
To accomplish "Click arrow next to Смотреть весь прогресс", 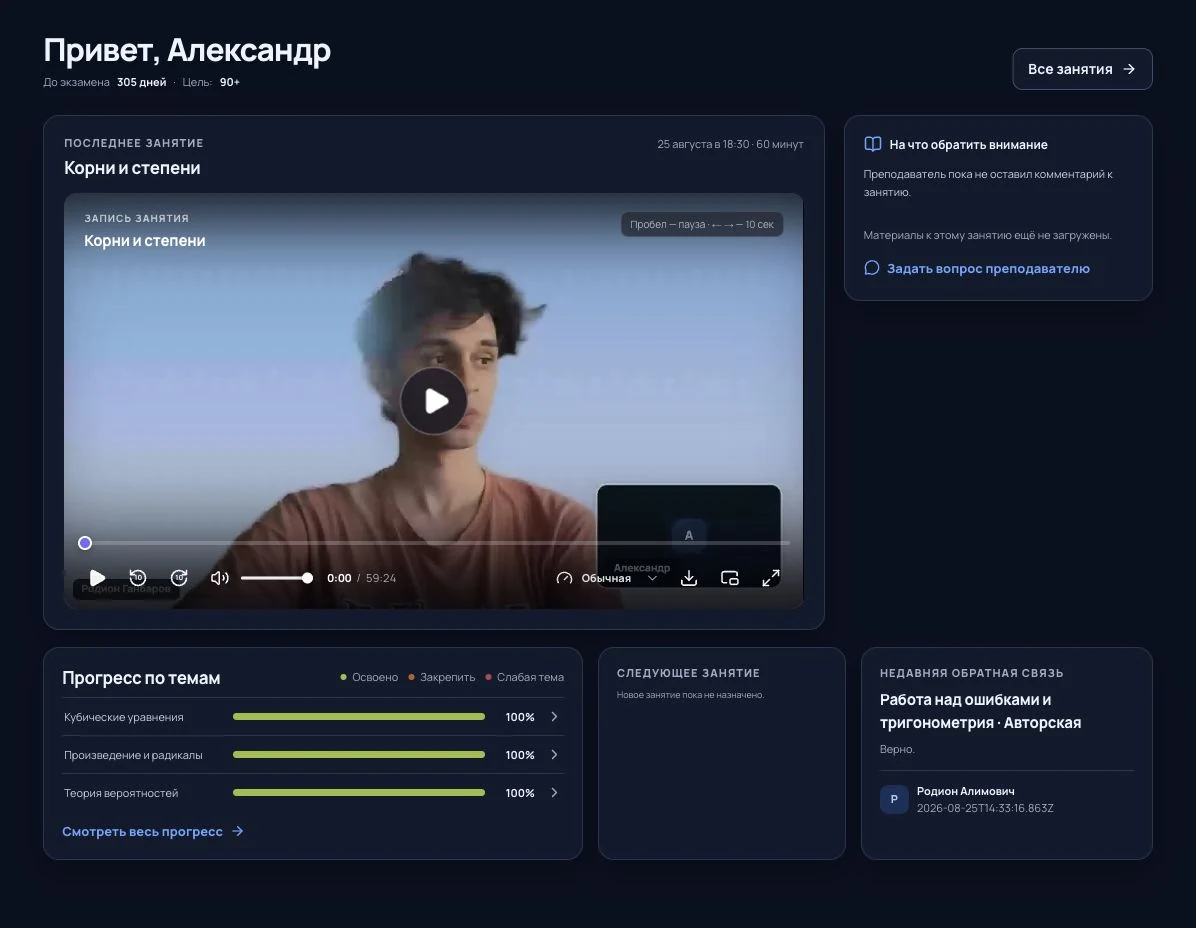I will point(237,831).
